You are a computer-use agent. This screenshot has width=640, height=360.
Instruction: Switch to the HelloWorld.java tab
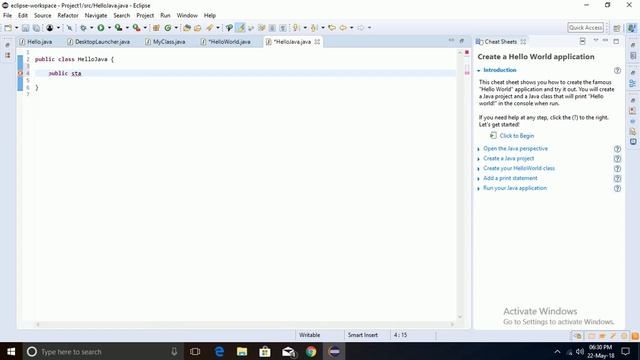pyautogui.click(x=225, y=42)
